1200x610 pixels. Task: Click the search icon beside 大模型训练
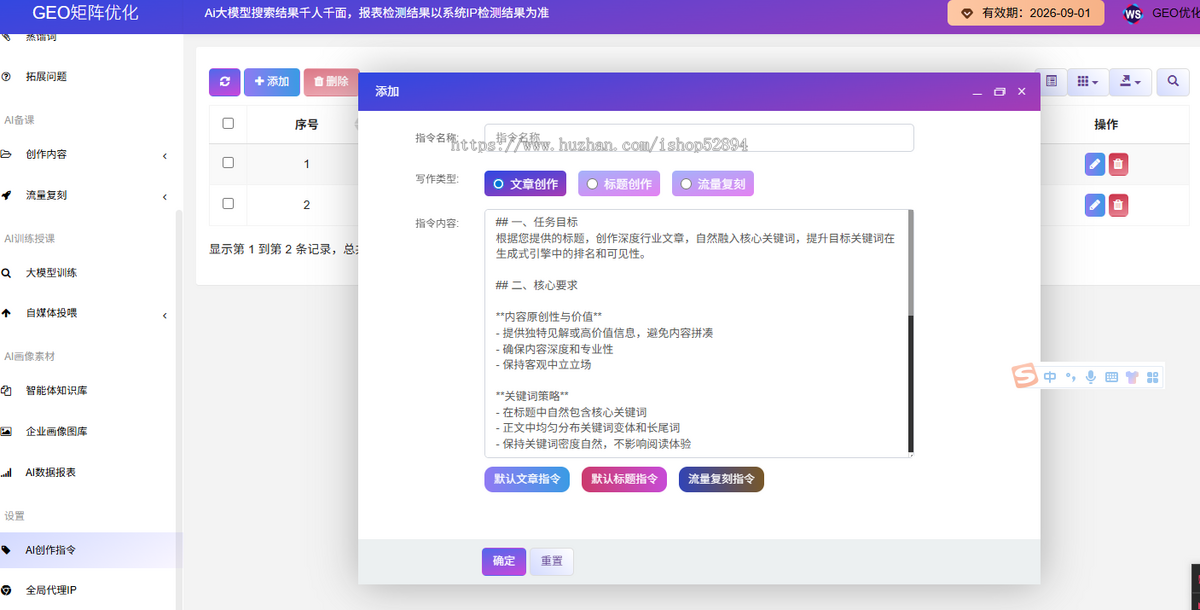point(6,272)
